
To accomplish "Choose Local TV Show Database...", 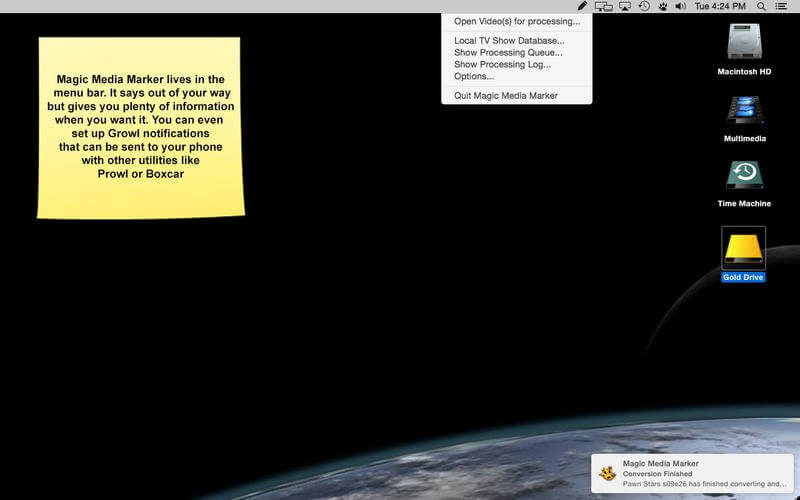I will point(517,40).
